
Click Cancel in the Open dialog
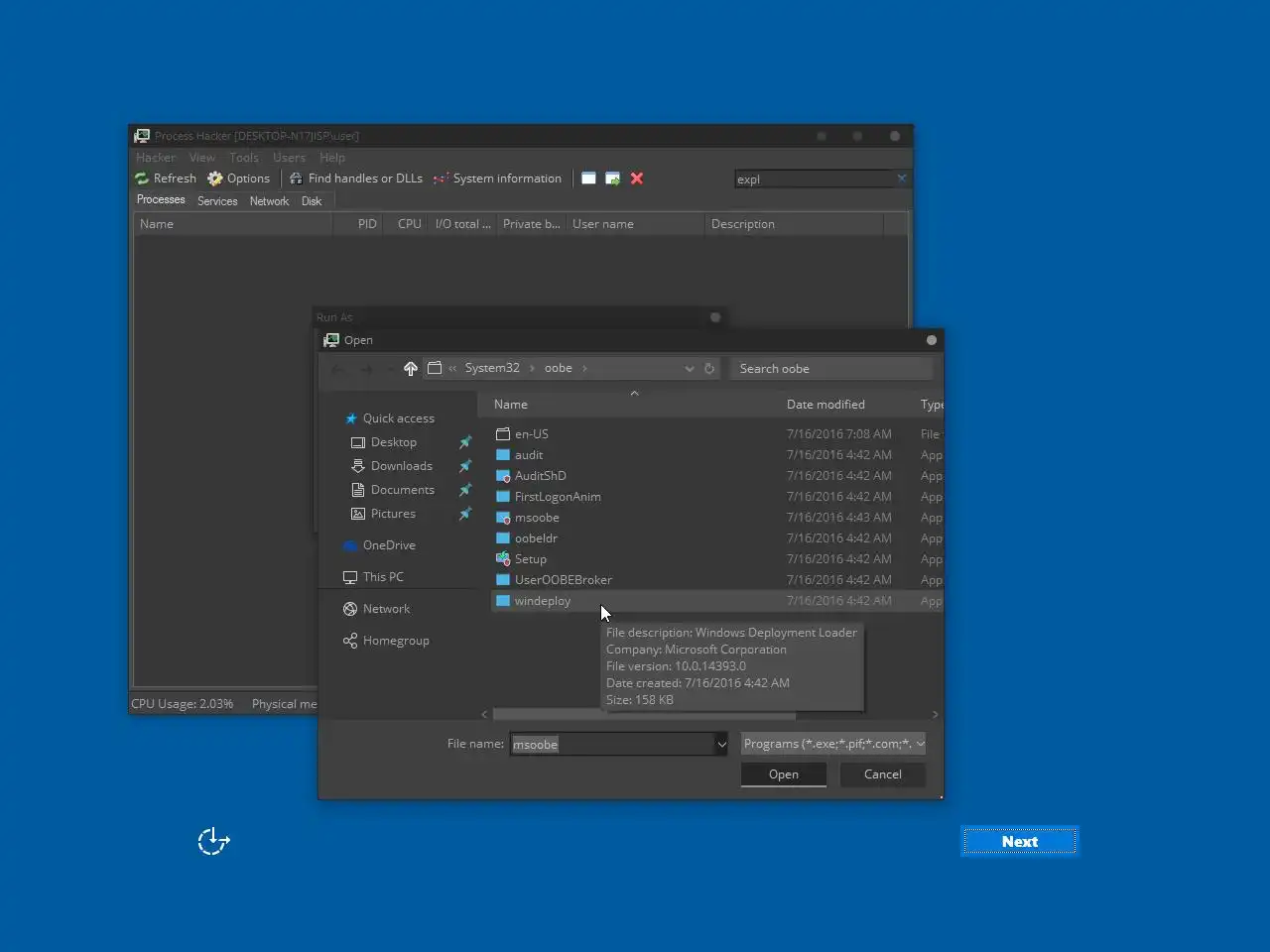tap(883, 774)
